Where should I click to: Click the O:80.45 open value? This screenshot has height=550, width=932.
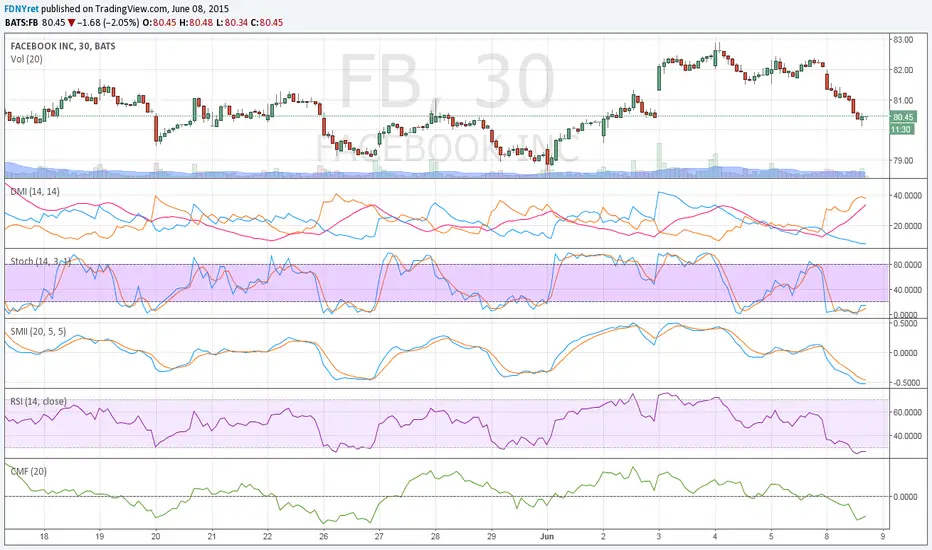click(159, 23)
